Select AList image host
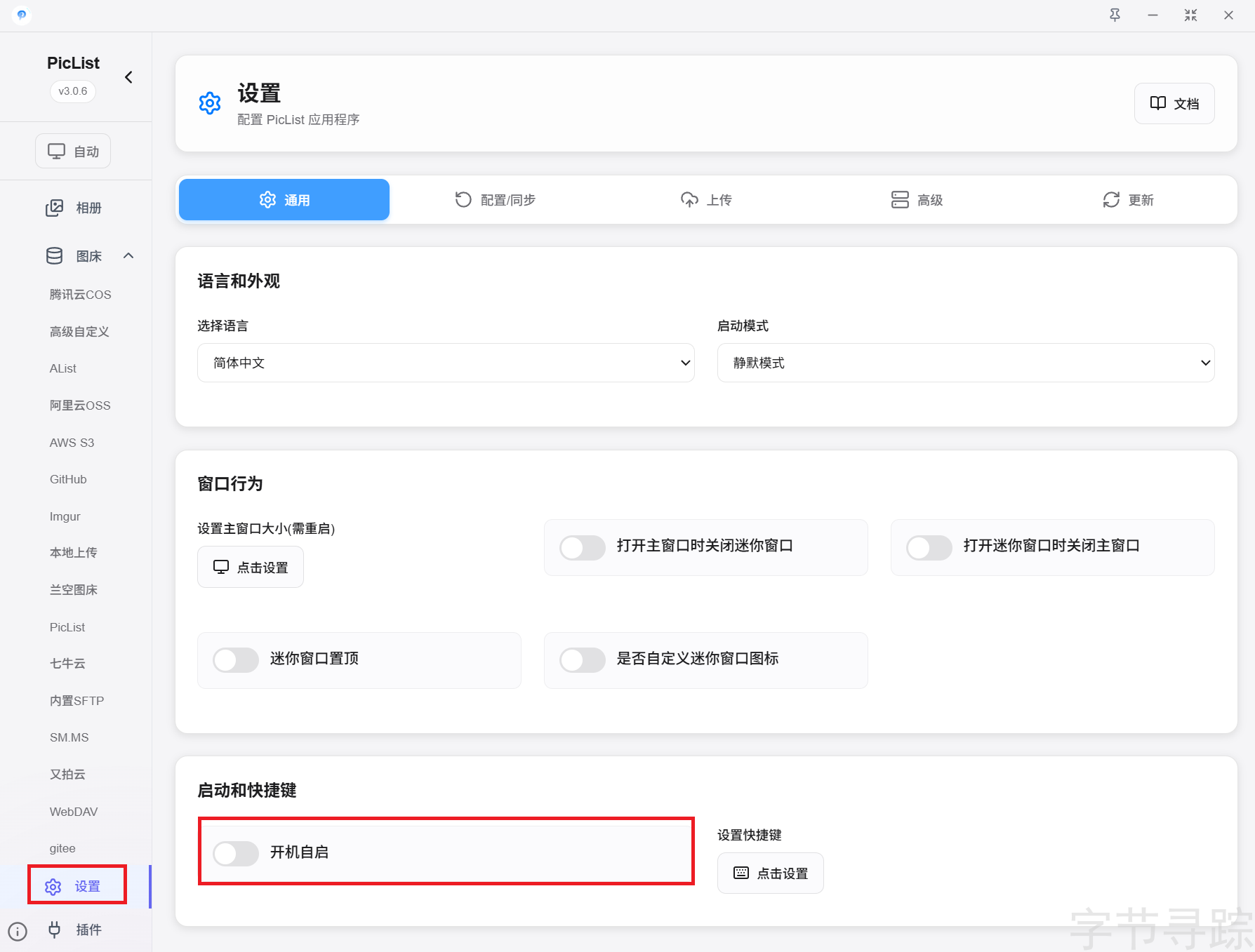This screenshot has height=952, width=1255. point(63,368)
